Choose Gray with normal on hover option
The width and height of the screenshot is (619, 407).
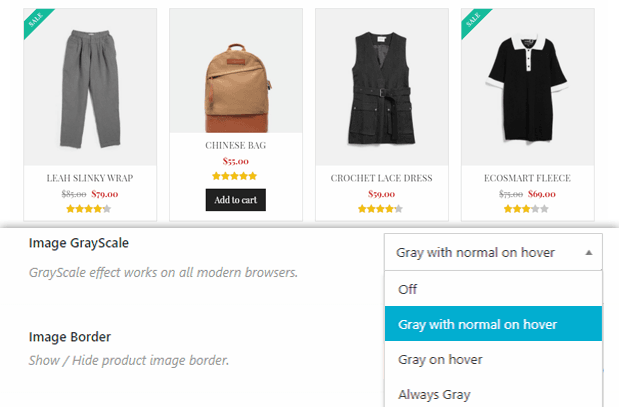click(x=493, y=324)
